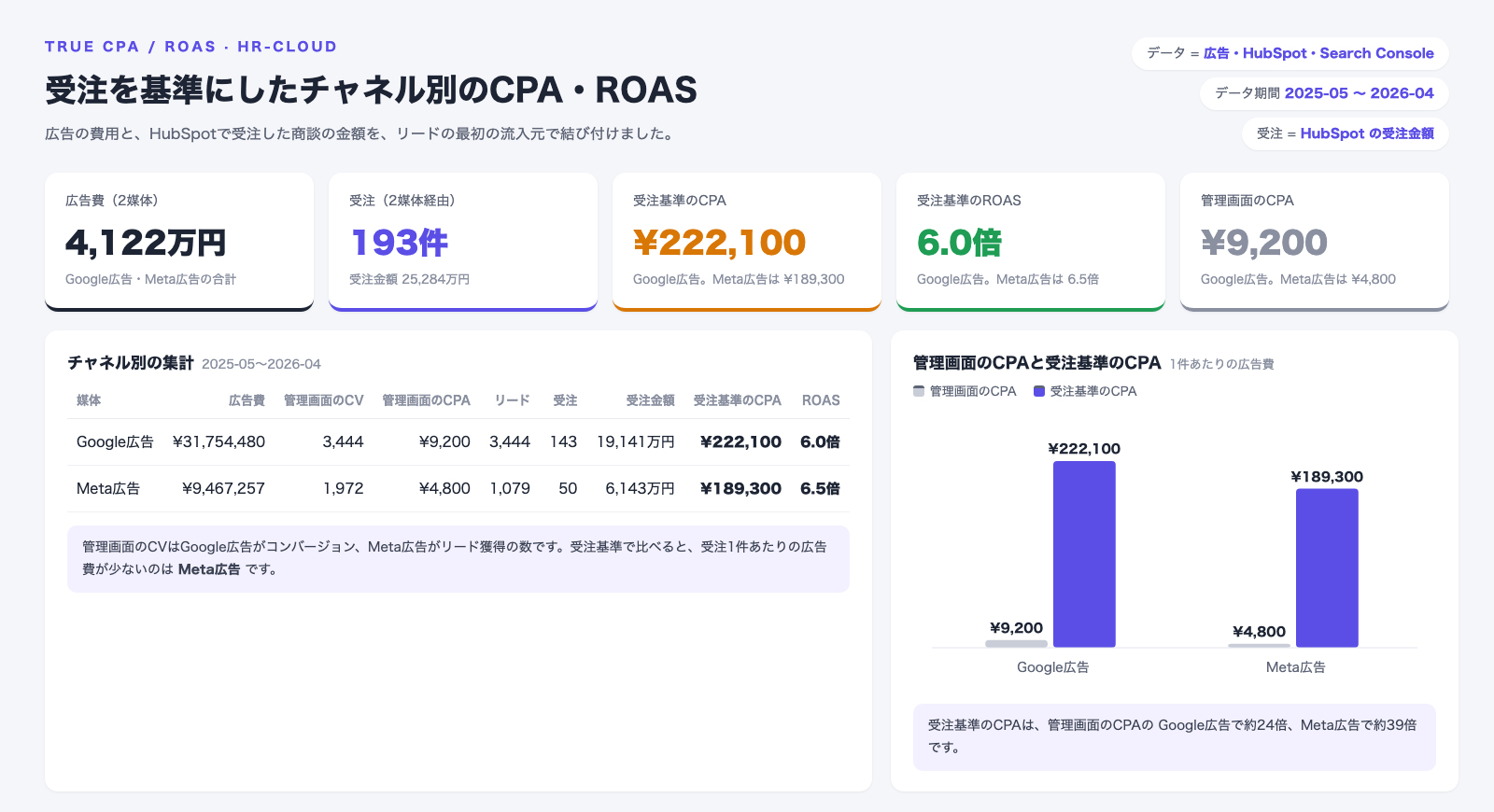Click the purple 受注基準のCPA legend swatch

1039,391
